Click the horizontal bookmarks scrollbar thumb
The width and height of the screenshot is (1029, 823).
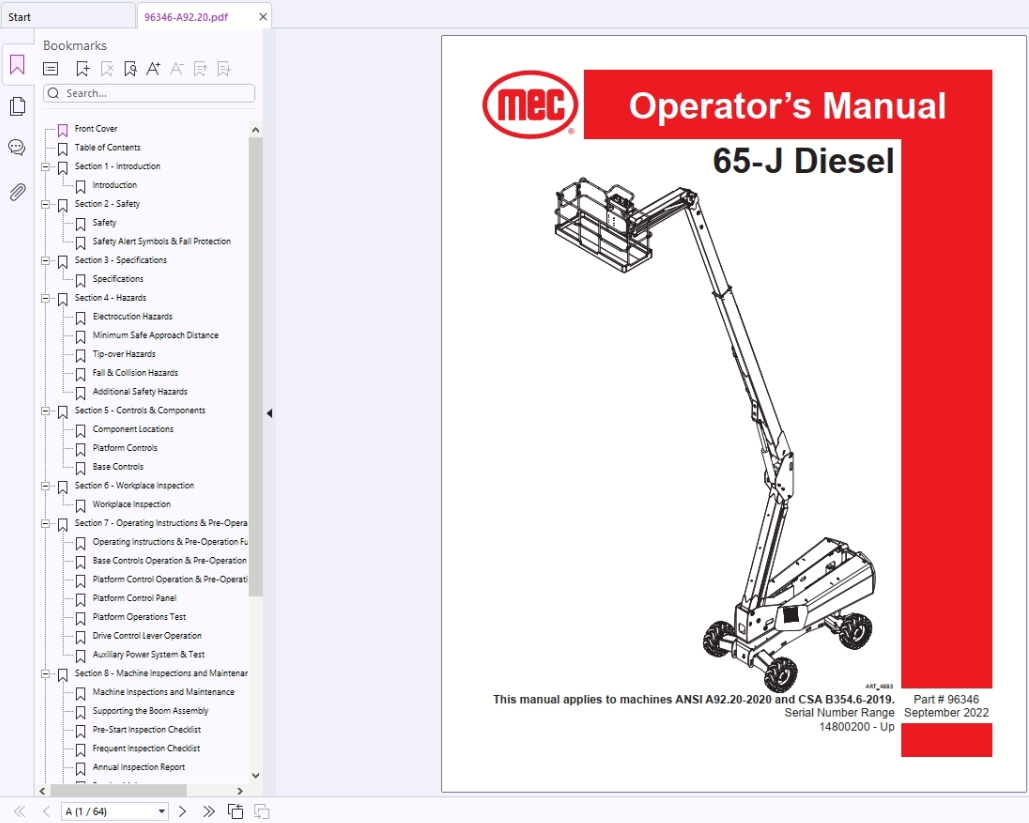coord(118,791)
